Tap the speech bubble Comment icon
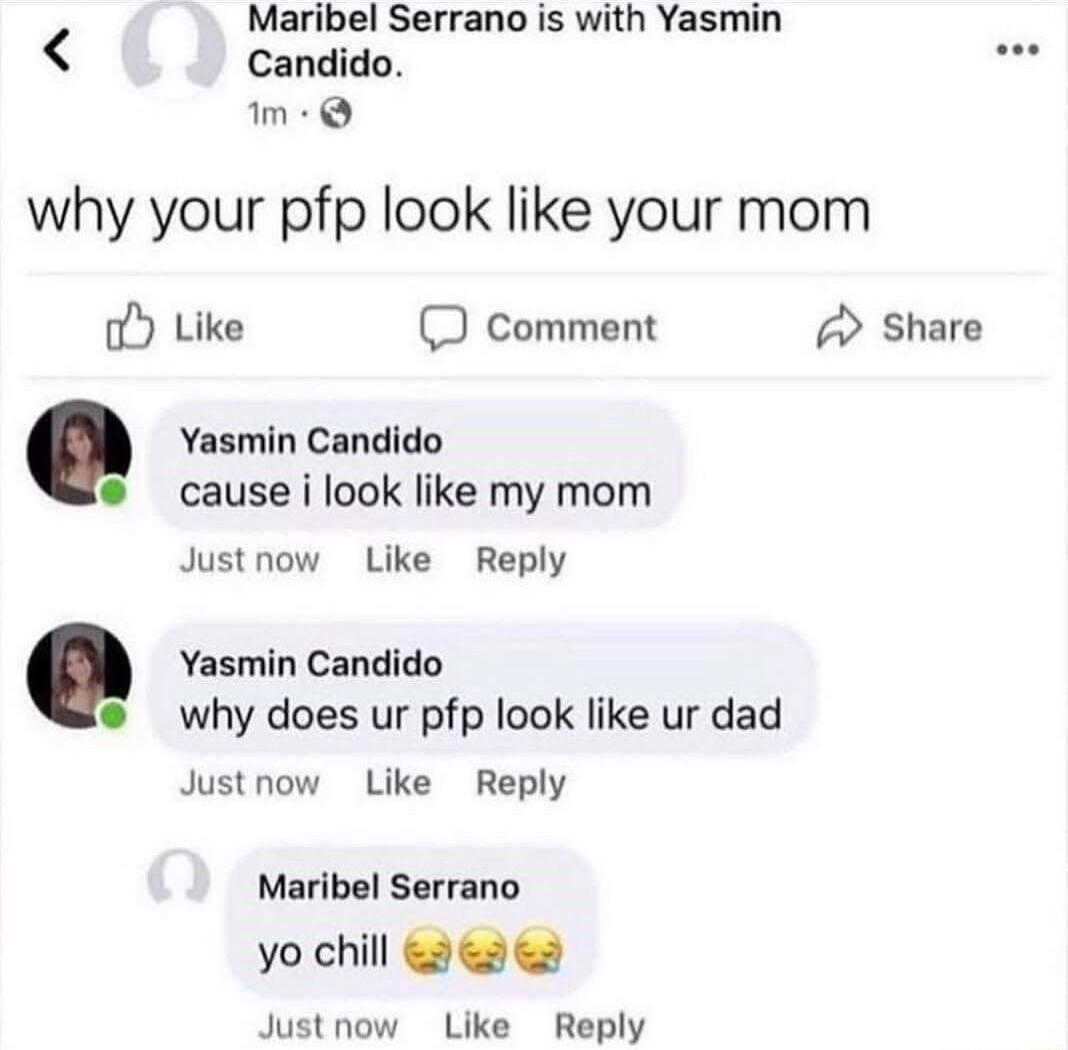The height and width of the screenshot is (1050, 1068). pos(443,328)
